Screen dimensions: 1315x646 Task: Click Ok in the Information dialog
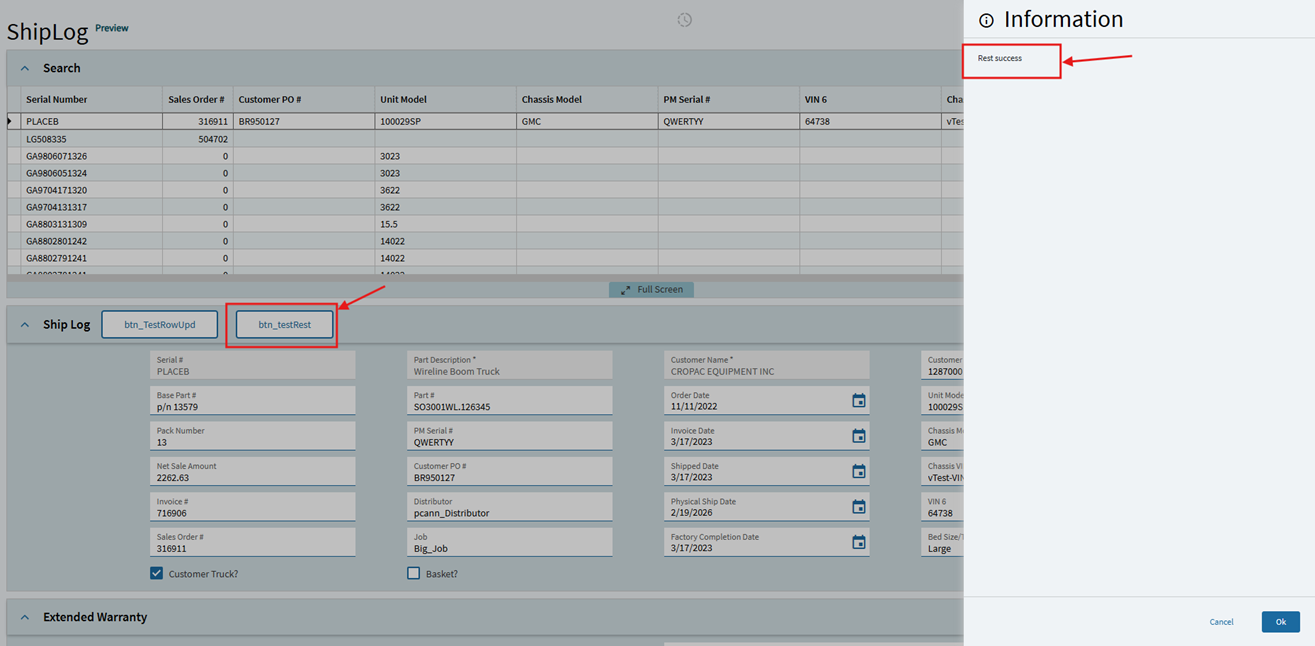coord(1280,622)
